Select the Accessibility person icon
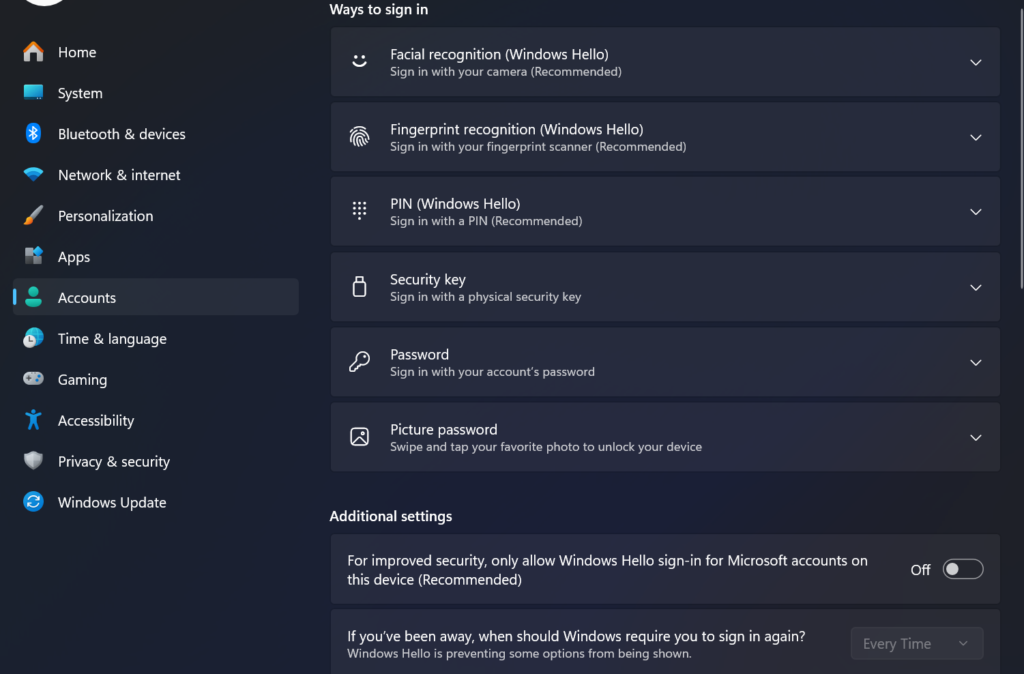 [x=32, y=420]
